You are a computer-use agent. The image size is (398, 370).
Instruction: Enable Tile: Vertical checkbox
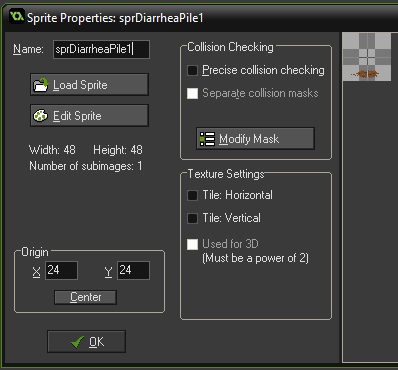(x=192, y=218)
